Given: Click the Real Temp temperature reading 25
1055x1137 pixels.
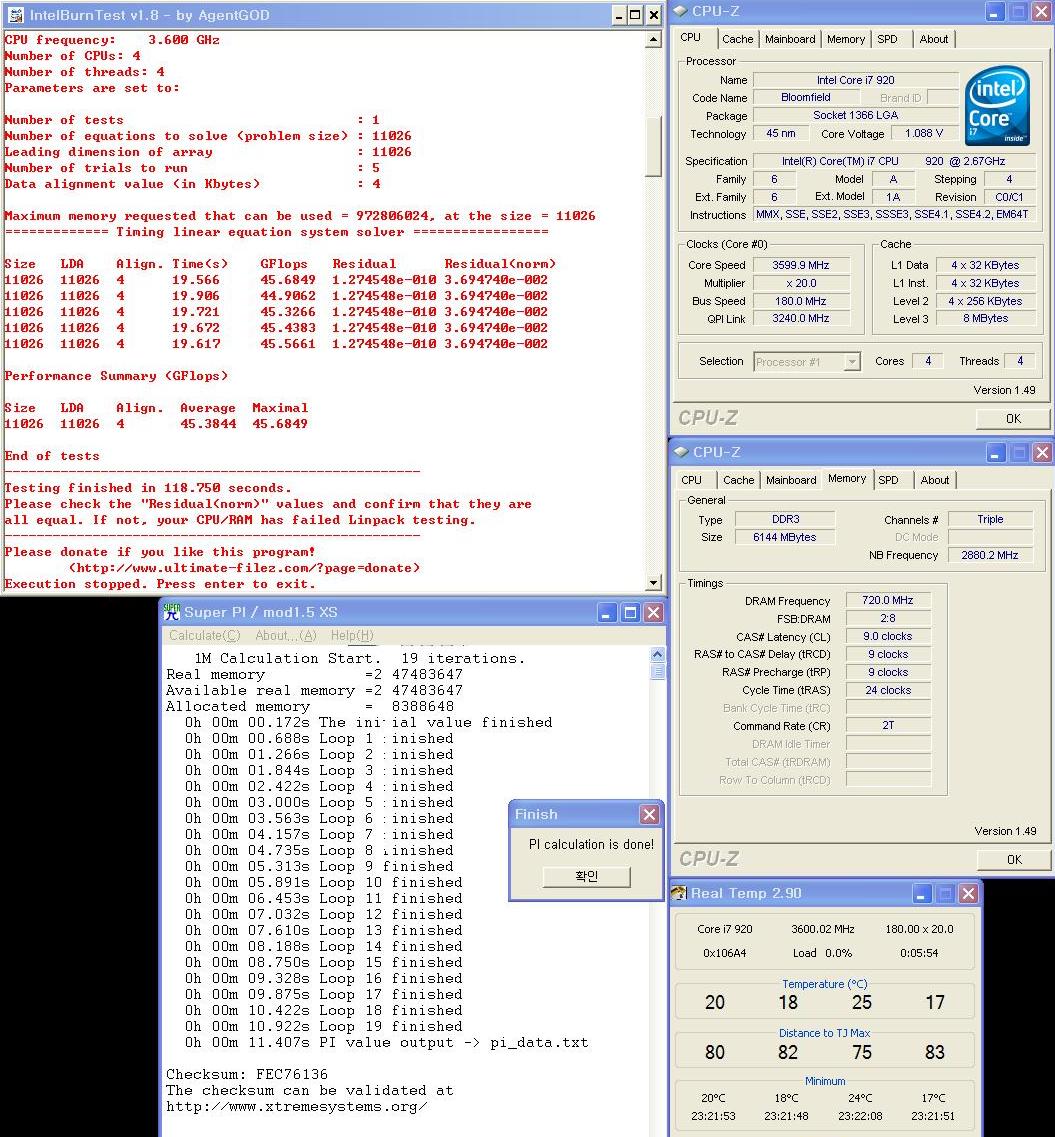Looking at the screenshot, I should click(x=861, y=1002).
